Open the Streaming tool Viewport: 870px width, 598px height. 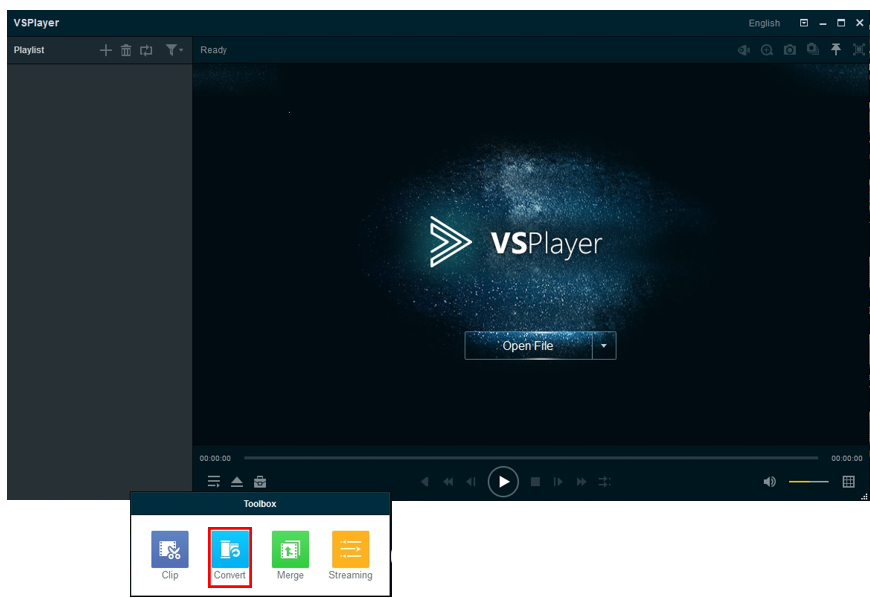(350, 551)
